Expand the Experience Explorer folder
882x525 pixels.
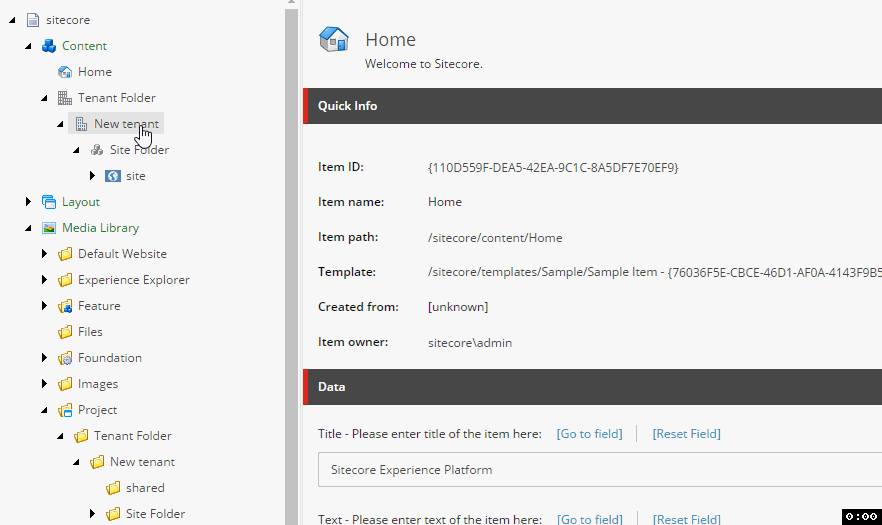coord(44,280)
